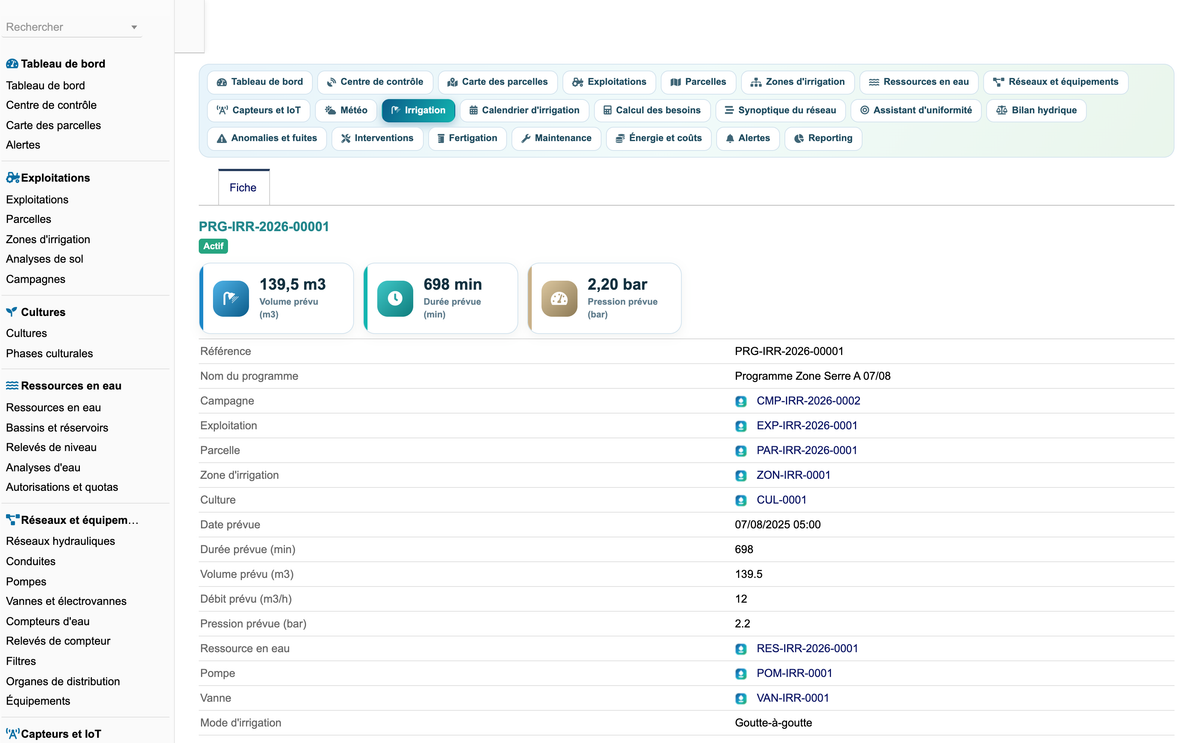
Task: Follow link POM-IRR-0001
Action: [795, 674]
